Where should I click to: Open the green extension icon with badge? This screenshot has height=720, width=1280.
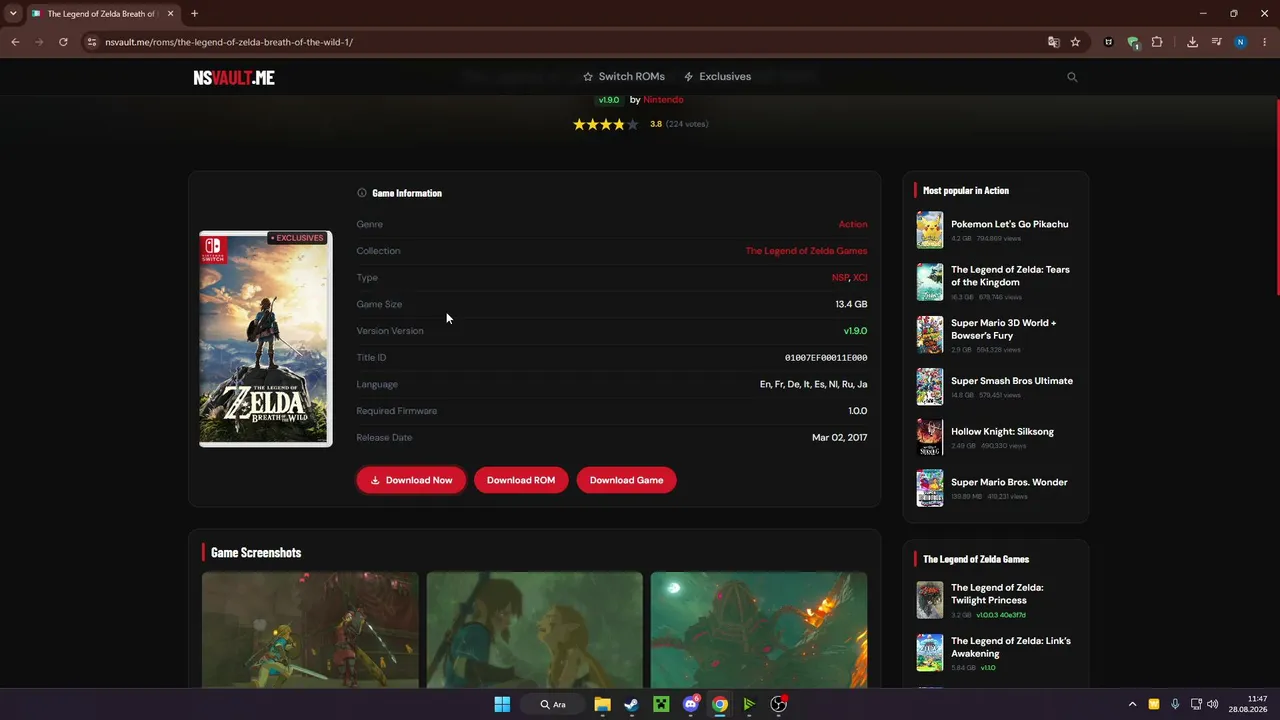tap(1133, 42)
